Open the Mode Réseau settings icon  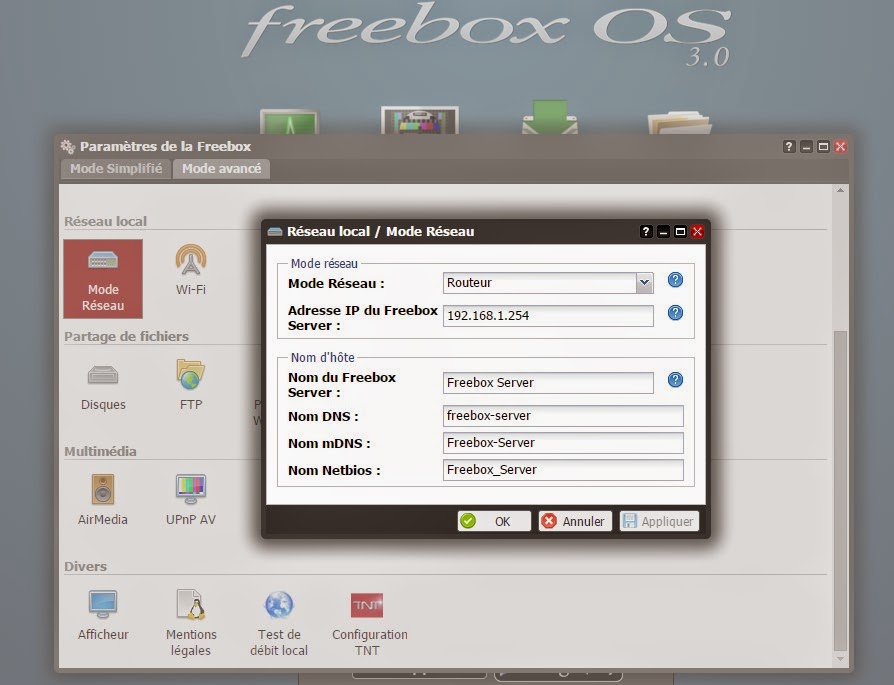tap(103, 278)
